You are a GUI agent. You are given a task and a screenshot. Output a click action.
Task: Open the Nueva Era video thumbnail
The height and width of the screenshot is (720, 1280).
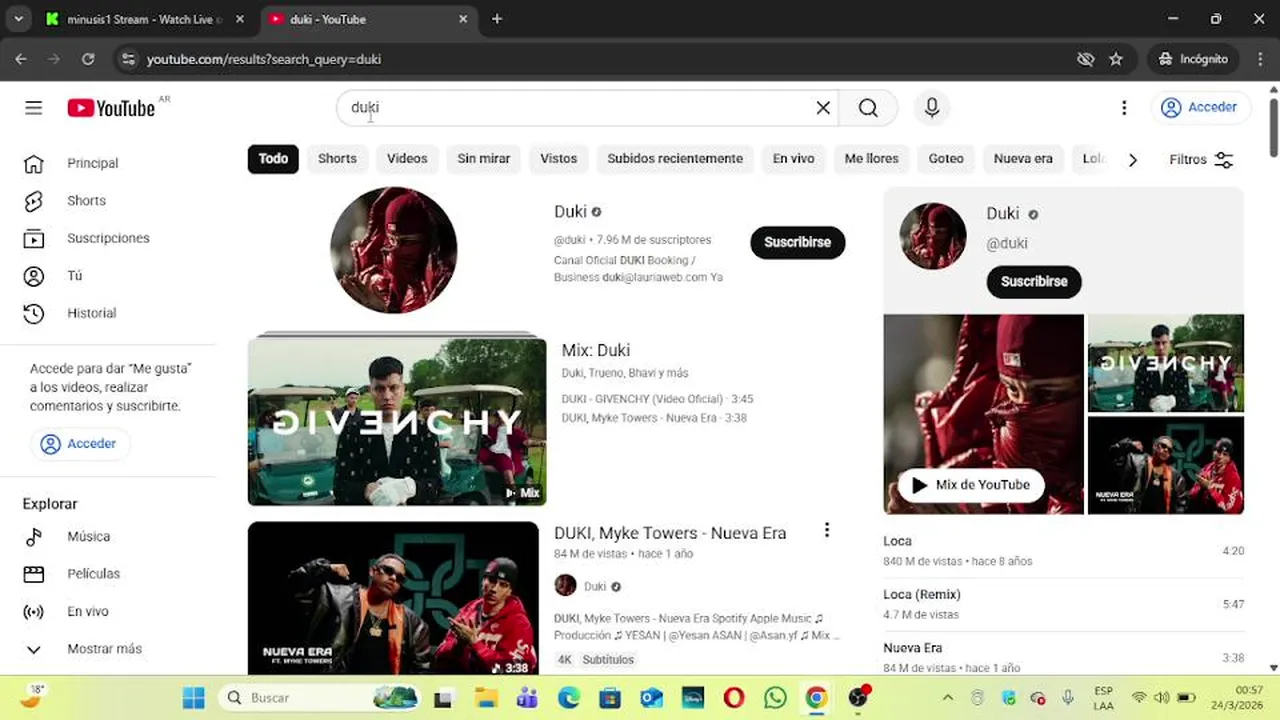click(x=393, y=600)
